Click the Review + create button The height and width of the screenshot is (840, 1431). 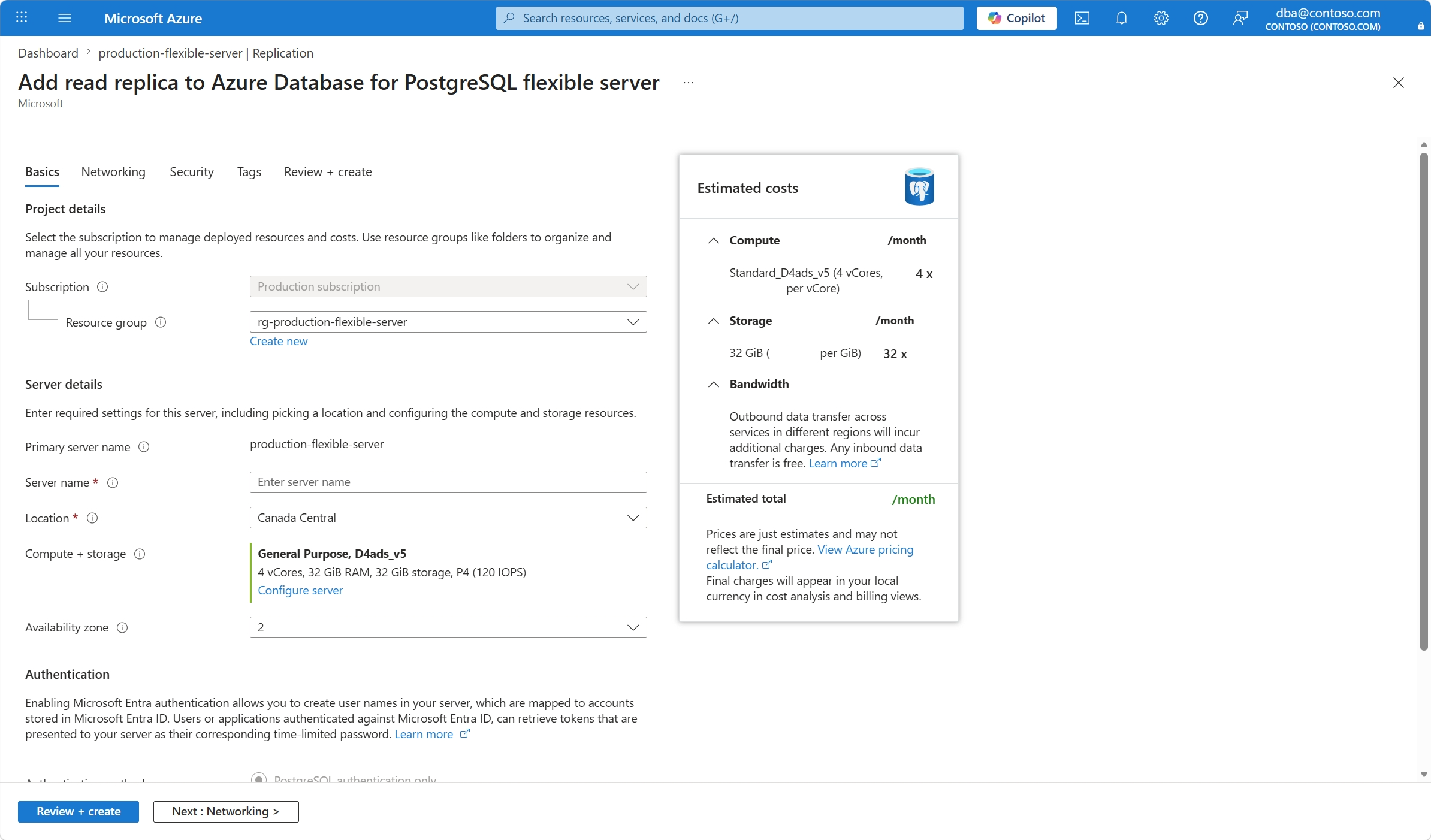[79, 811]
